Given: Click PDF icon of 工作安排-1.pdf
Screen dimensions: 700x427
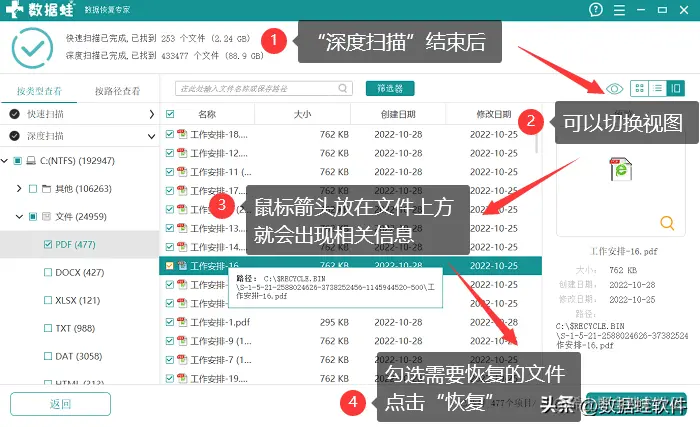Looking at the screenshot, I should [x=182, y=322].
